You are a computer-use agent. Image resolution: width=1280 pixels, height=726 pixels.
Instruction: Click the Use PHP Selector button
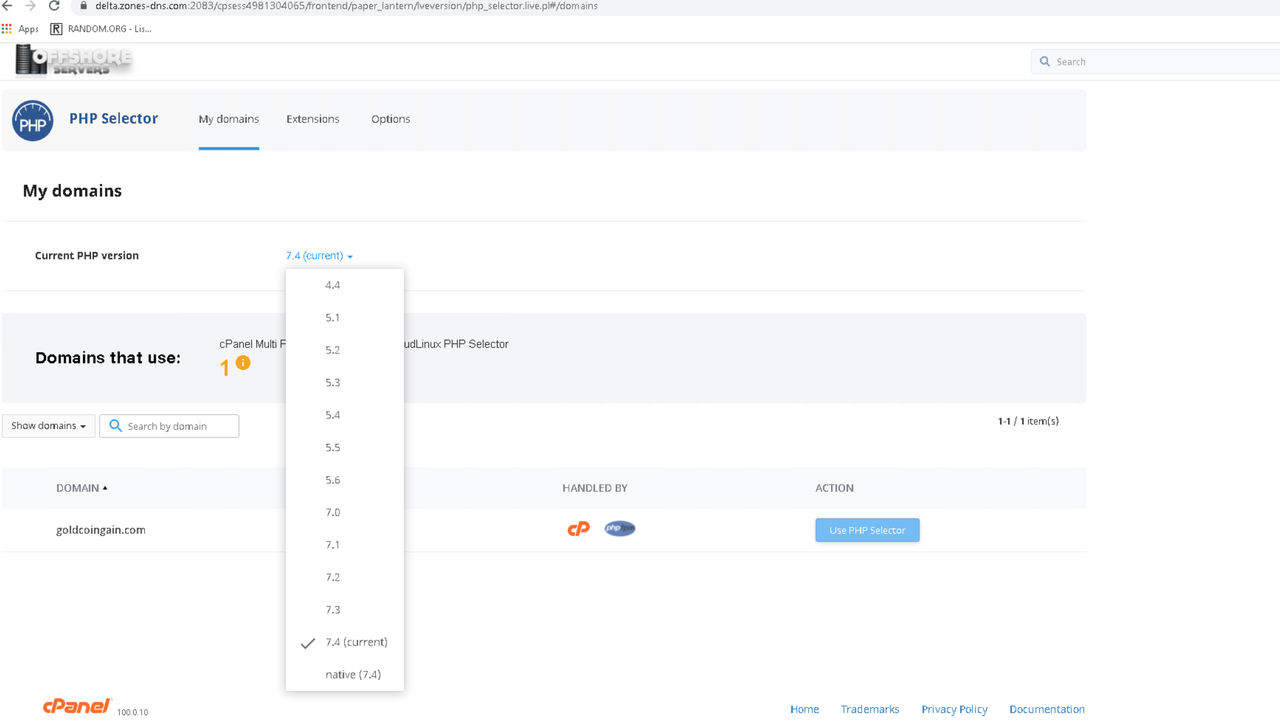pyautogui.click(x=867, y=530)
